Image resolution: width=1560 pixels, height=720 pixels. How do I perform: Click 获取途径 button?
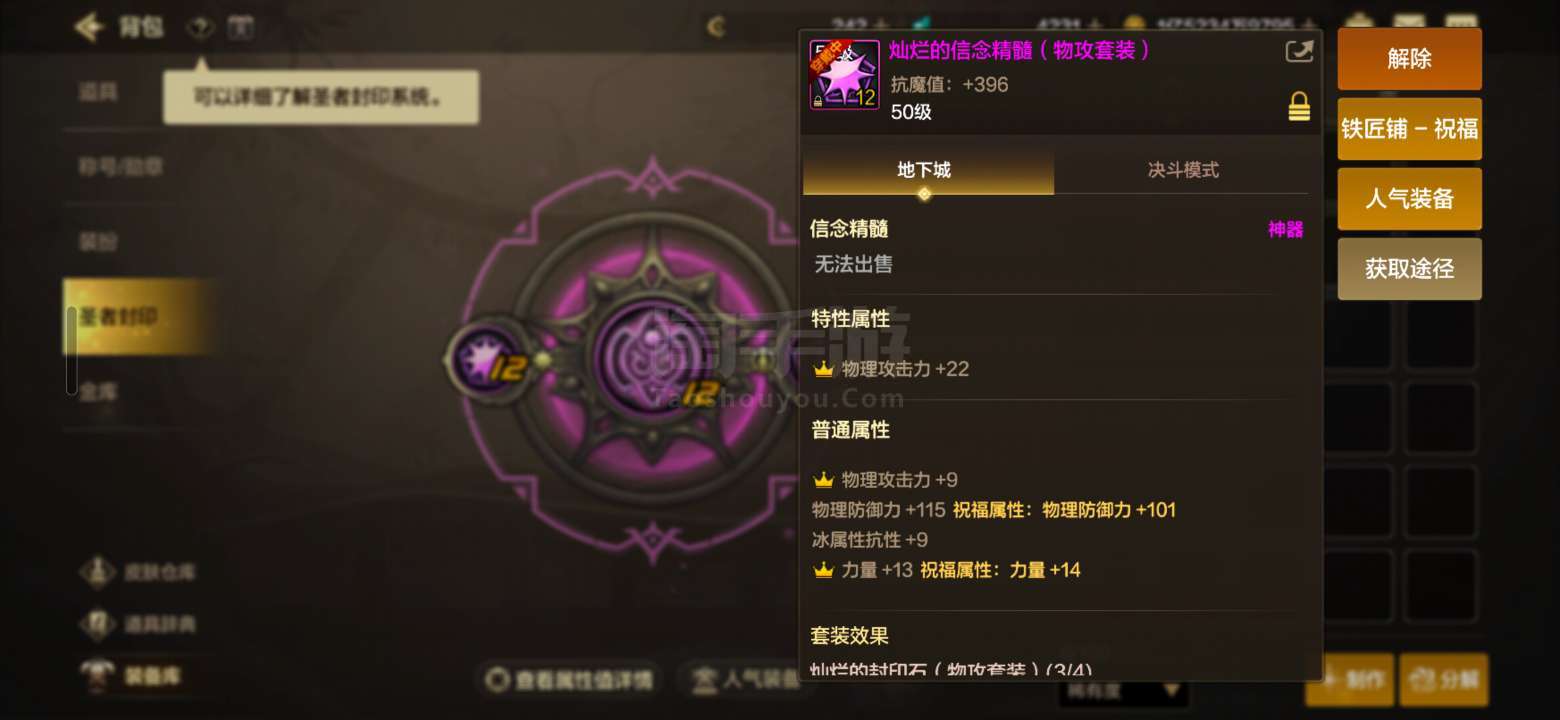1409,269
